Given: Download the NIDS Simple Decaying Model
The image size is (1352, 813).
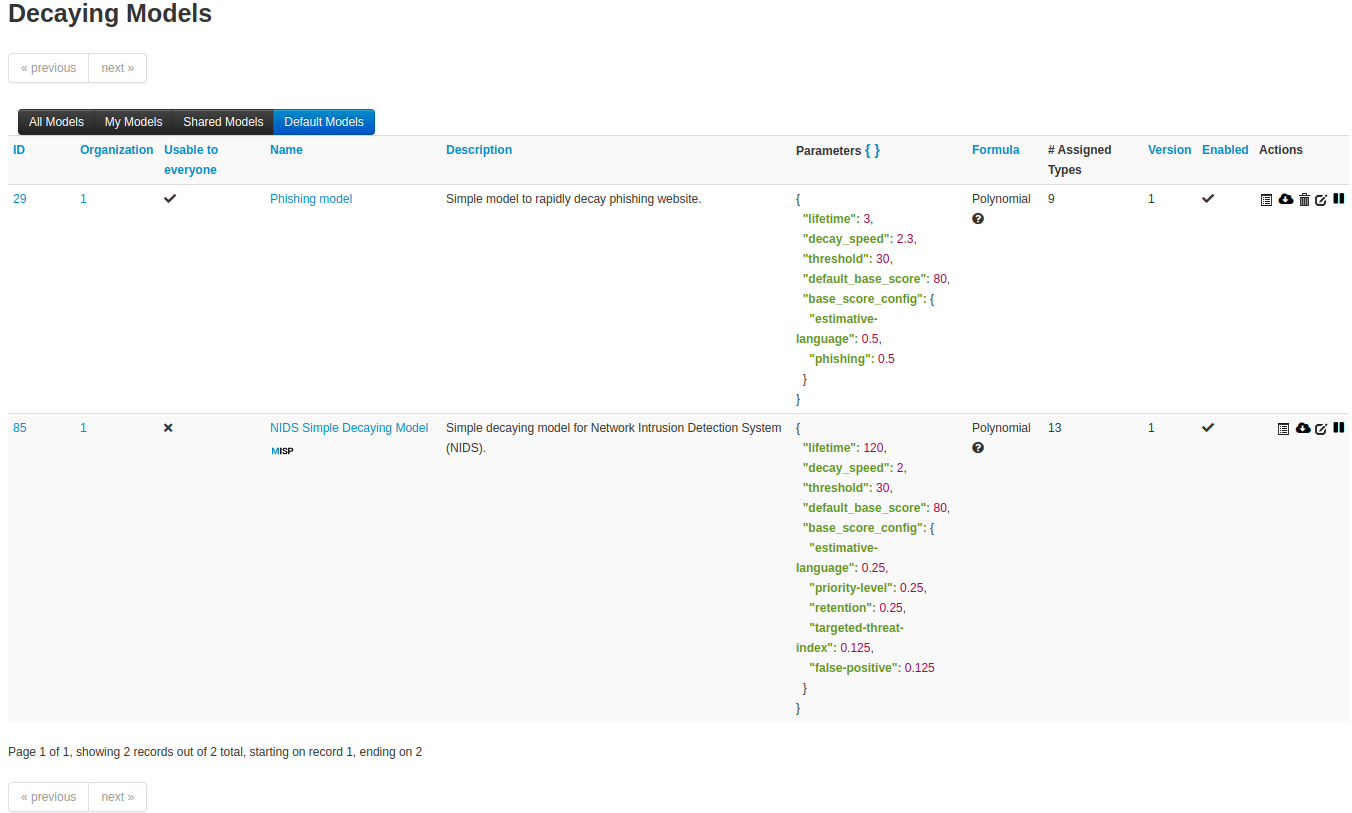Looking at the screenshot, I should click(1303, 428).
